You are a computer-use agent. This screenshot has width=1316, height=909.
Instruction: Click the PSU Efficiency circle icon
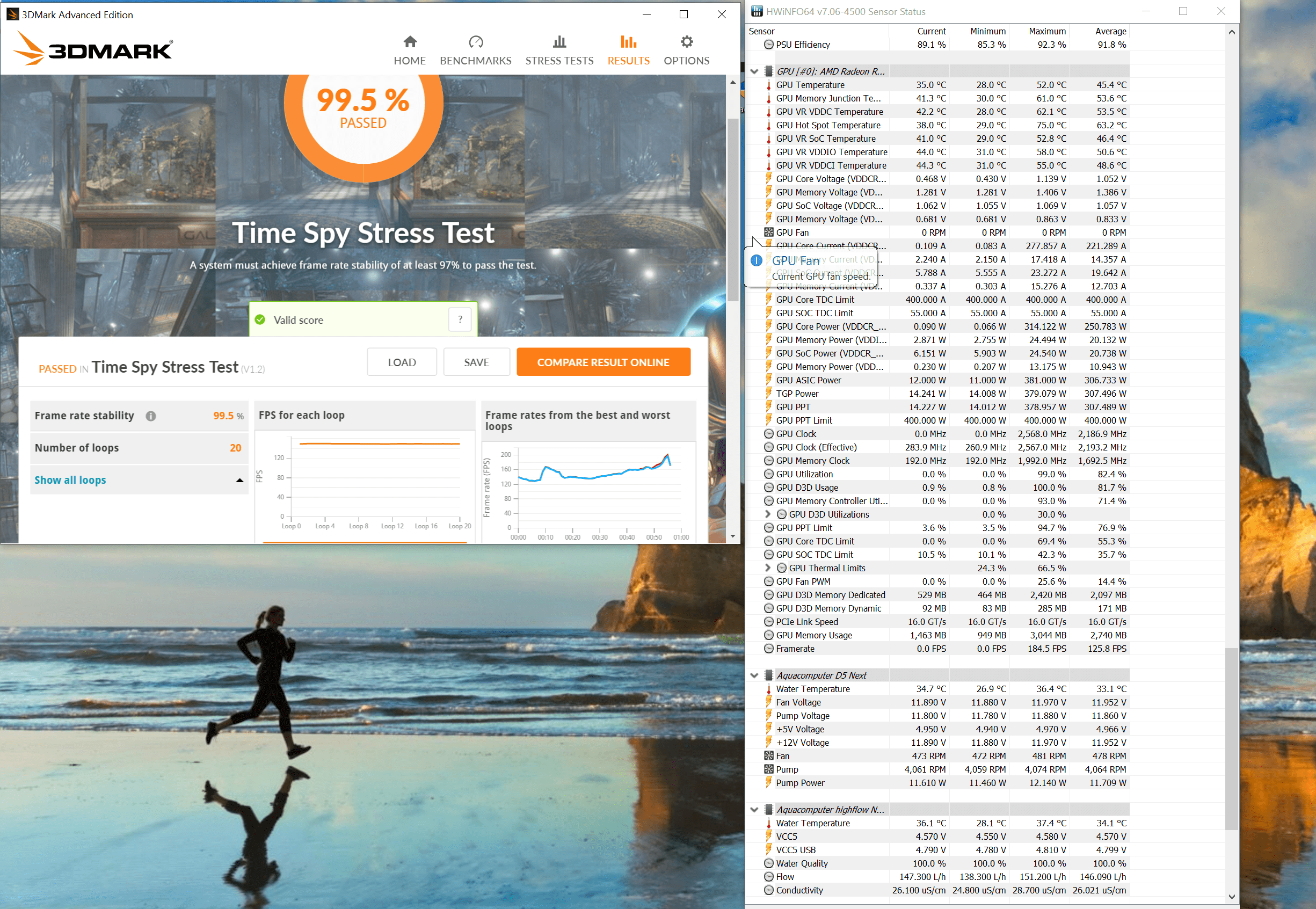[x=769, y=45]
